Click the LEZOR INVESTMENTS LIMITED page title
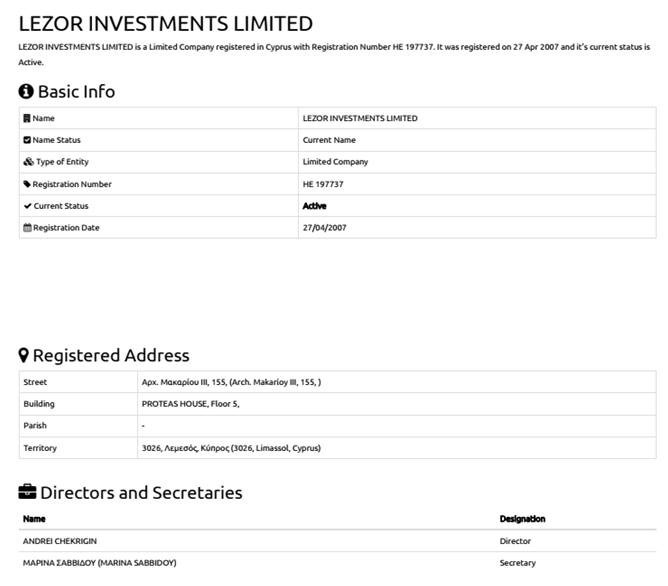The height and width of the screenshot is (586, 668). pyautogui.click(x=166, y=23)
